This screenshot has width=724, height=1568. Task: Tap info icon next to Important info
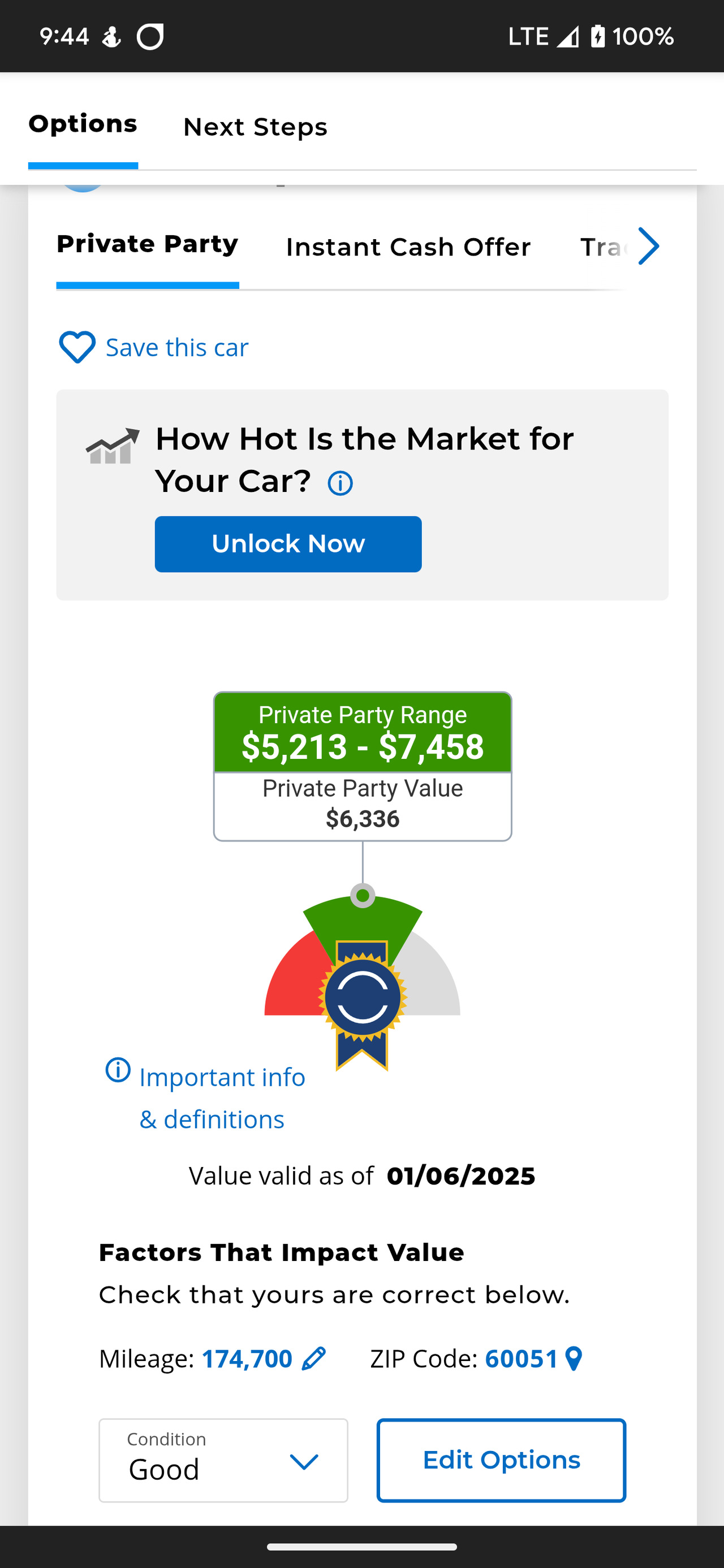click(x=118, y=1069)
